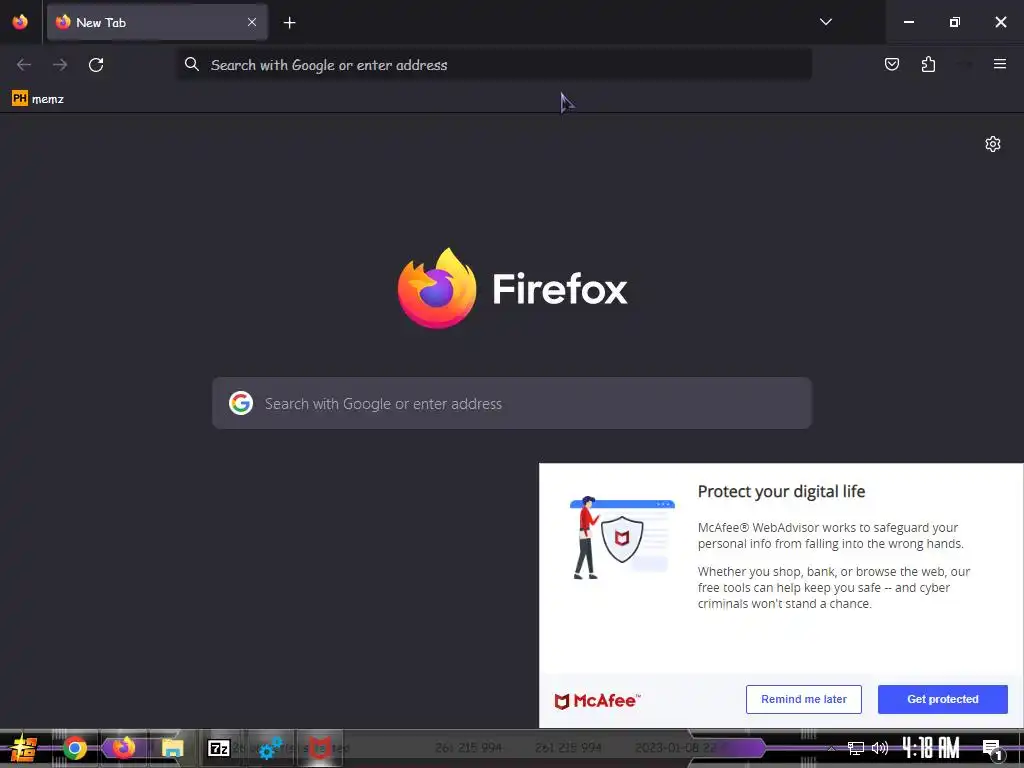The height and width of the screenshot is (768, 1024).
Task: Close the New Tab tab
Action: coord(251,22)
